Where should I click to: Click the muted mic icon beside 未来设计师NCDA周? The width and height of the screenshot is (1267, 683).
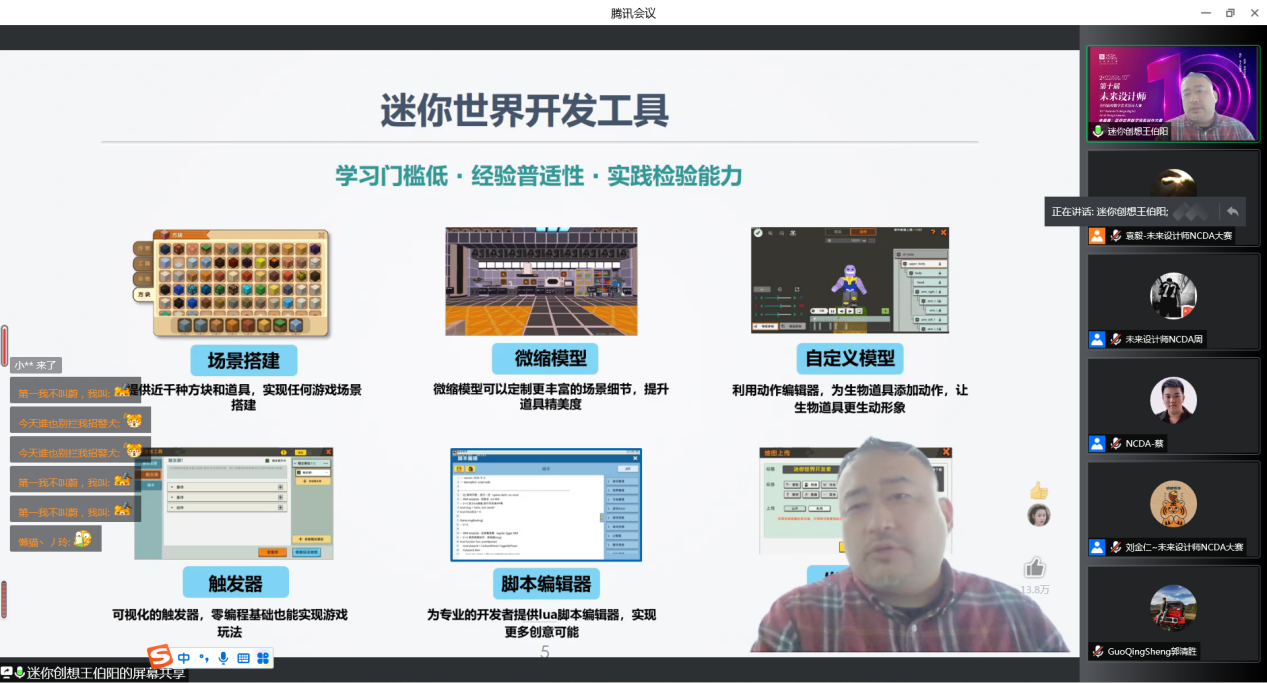[x=1115, y=339]
